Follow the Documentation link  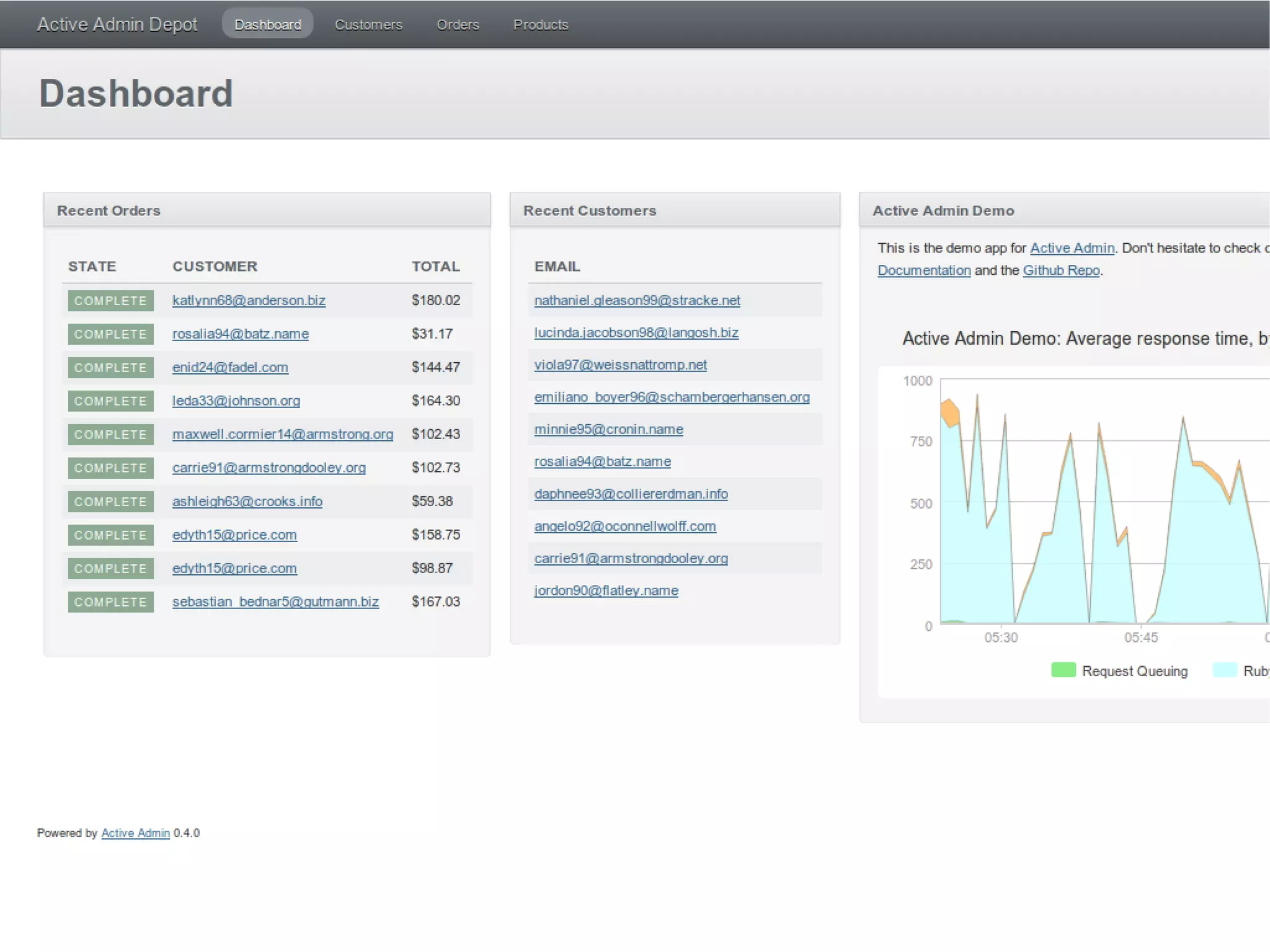(x=924, y=271)
